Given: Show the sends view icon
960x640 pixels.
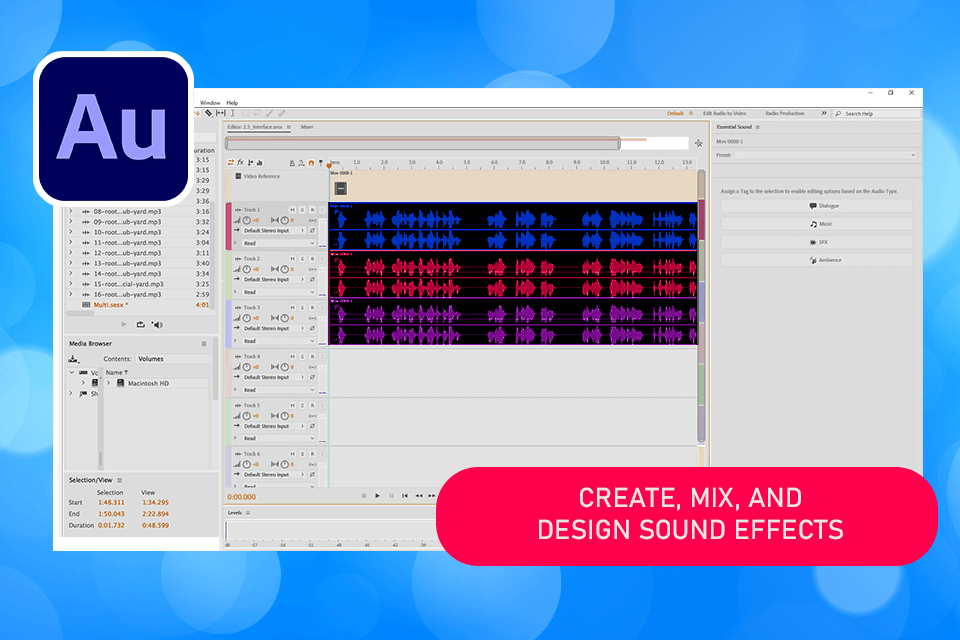Looking at the screenshot, I should (250, 163).
